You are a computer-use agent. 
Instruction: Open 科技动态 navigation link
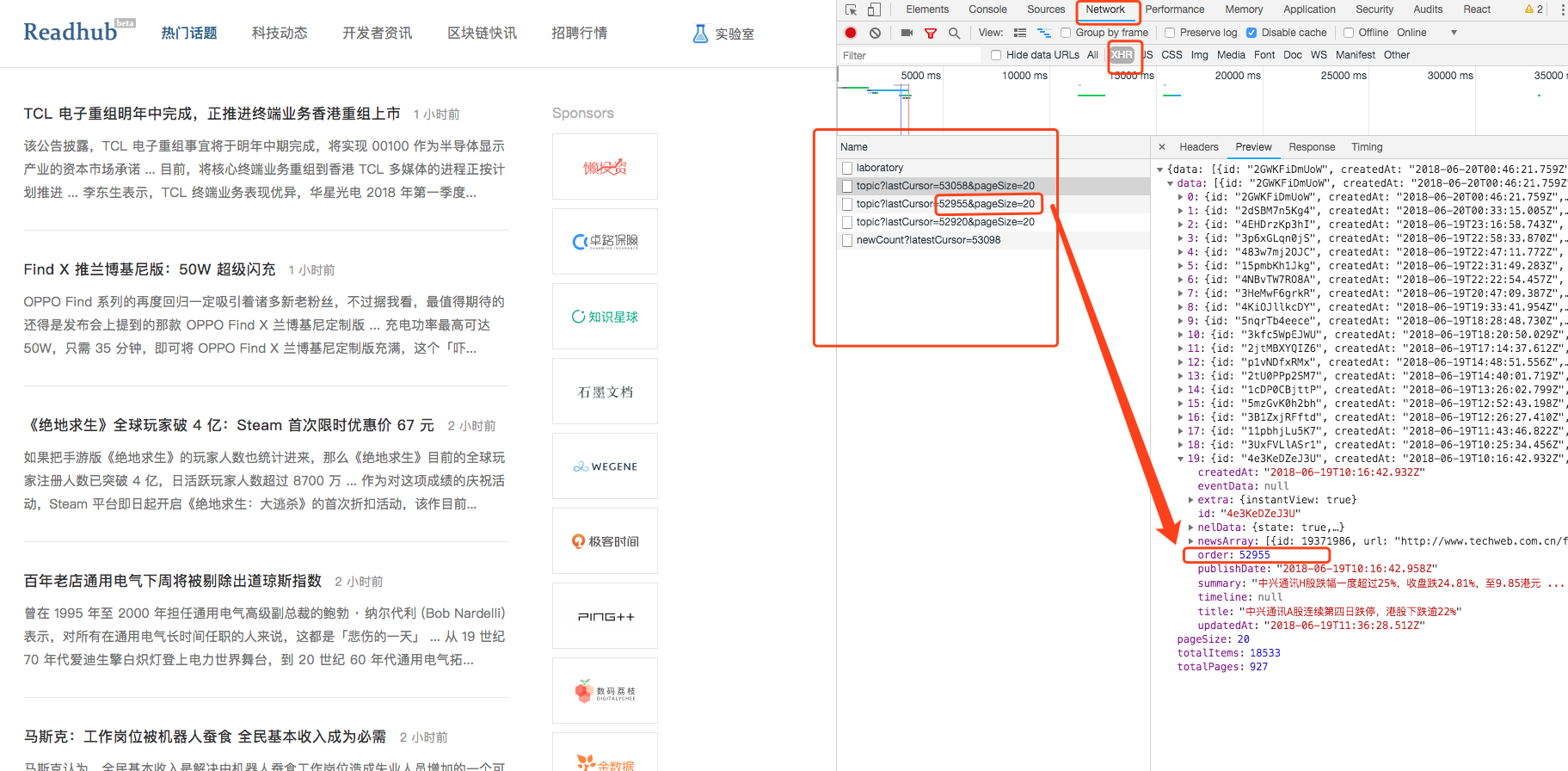pyautogui.click(x=280, y=34)
